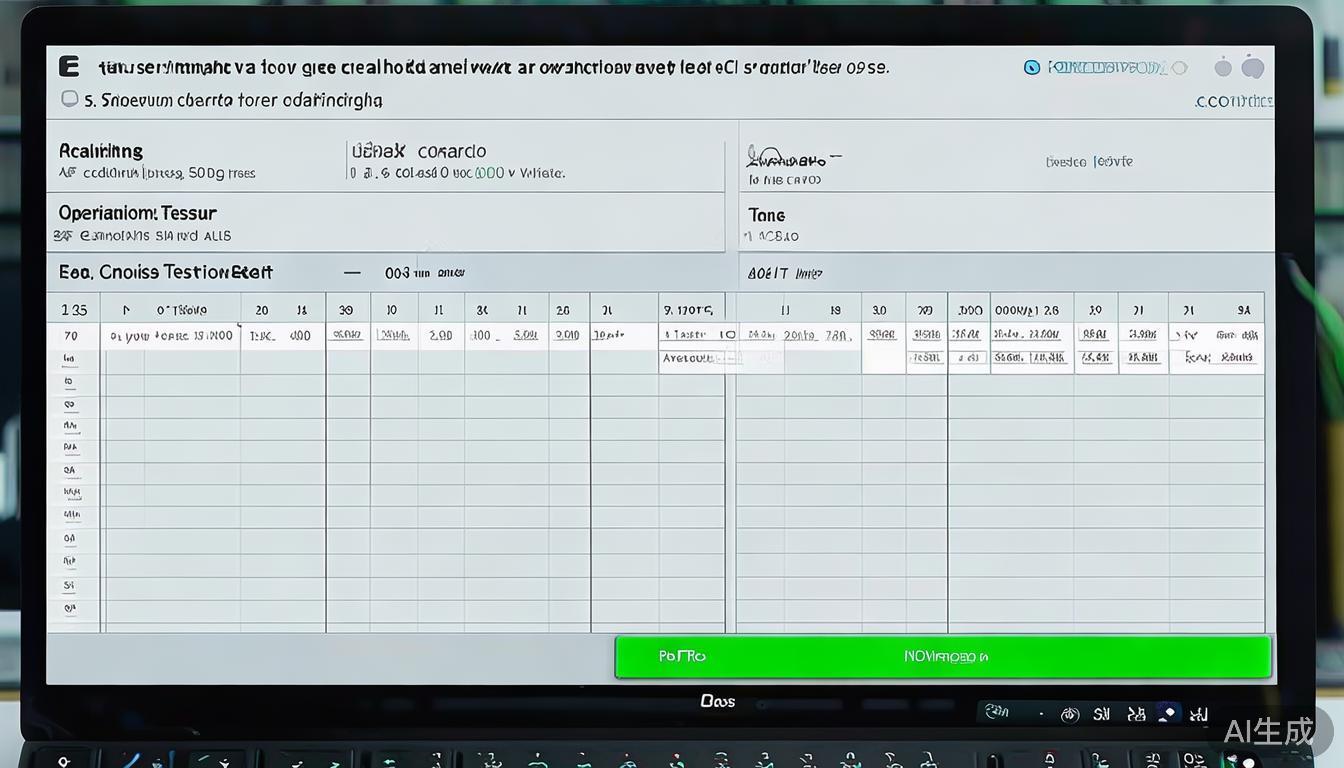Click the small circle icon at the search field's end
This screenshot has width=1344, height=768.
click(x=1179, y=68)
